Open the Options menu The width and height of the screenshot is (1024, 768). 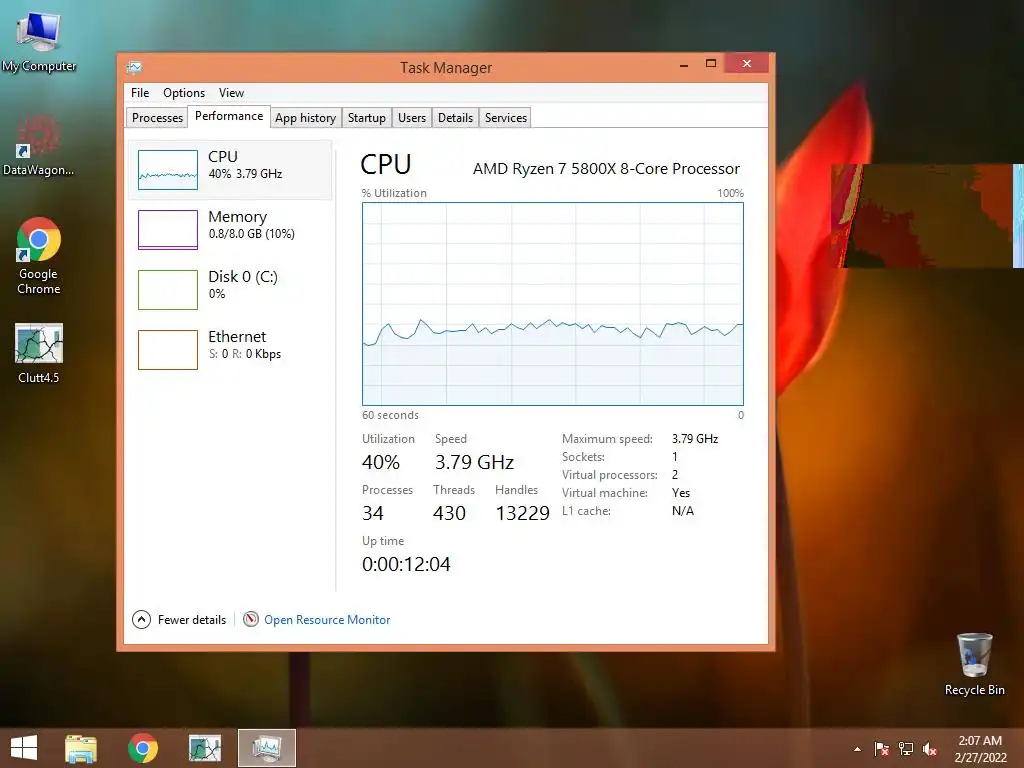(184, 93)
